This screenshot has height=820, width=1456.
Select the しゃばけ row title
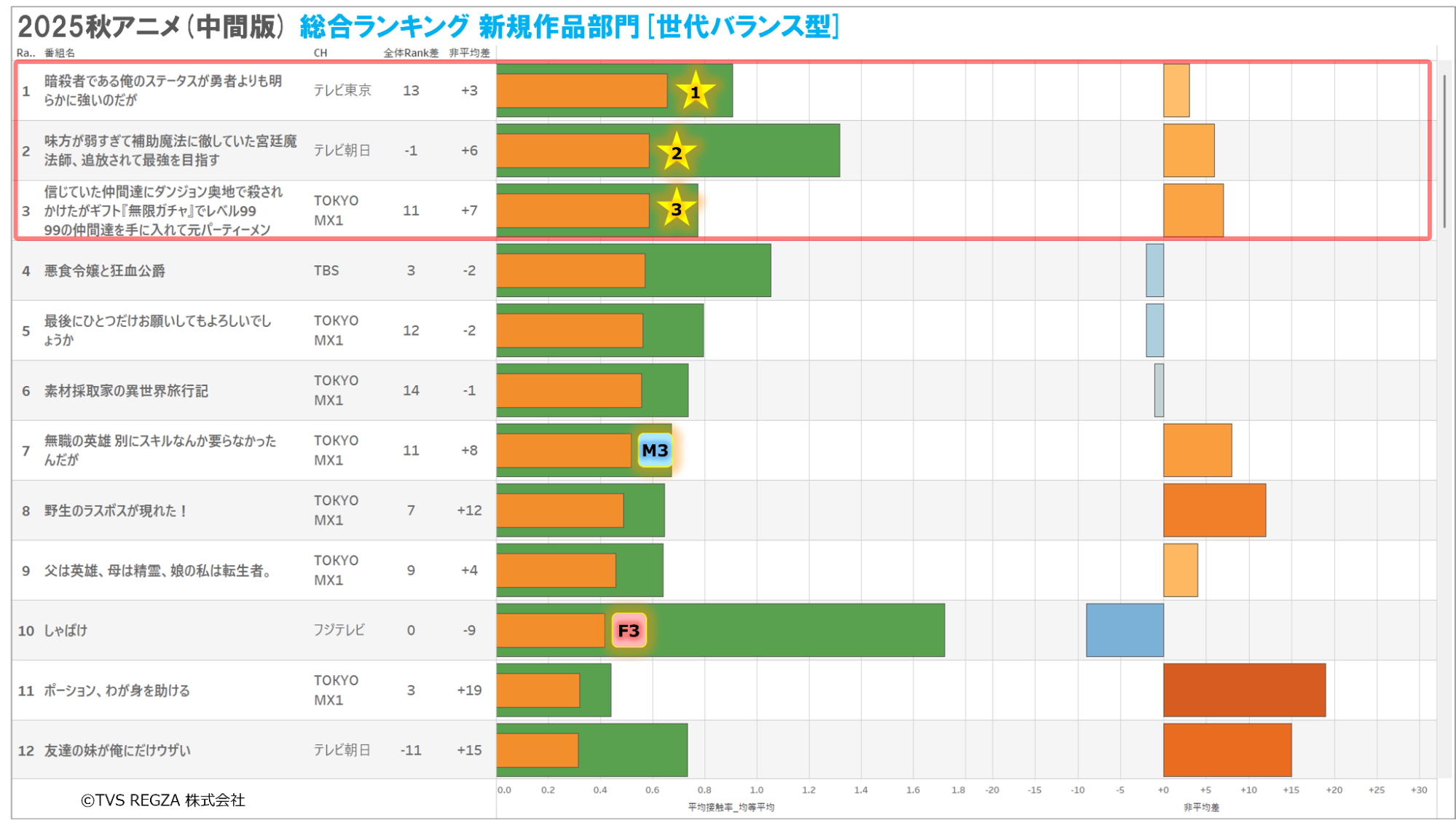pyautogui.click(x=66, y=630)
